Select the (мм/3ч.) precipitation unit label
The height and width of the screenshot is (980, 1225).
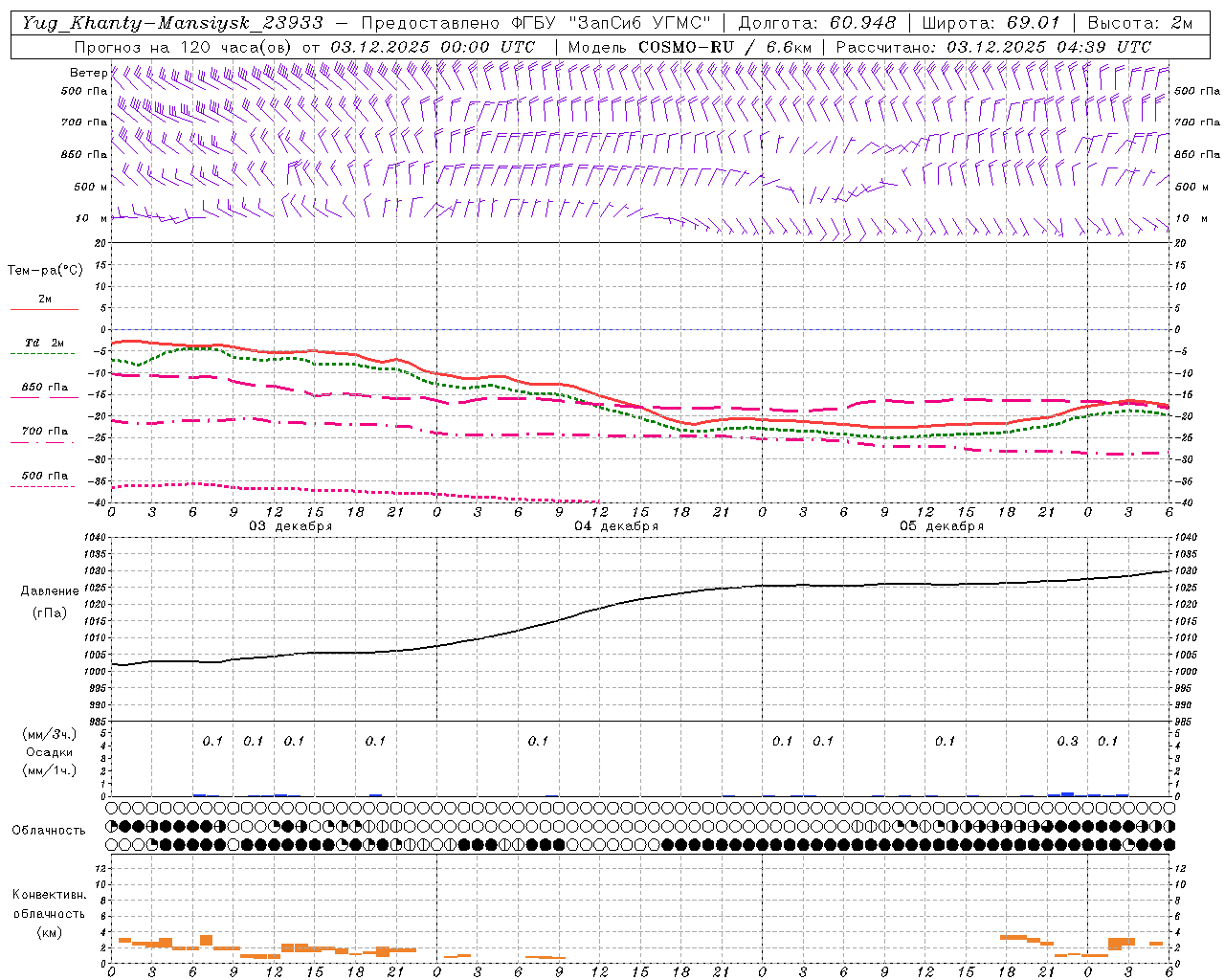click(x=50, y=735)
